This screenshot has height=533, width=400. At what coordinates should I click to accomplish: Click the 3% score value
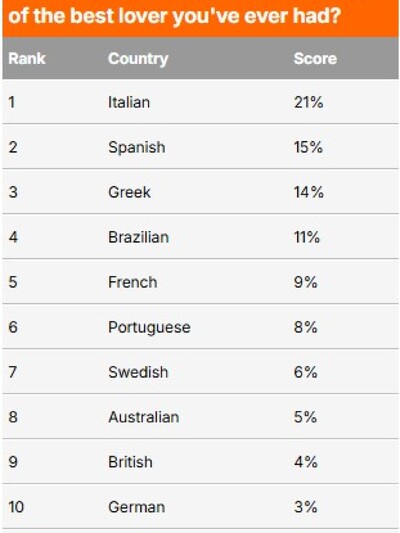(x=305, y=507)
